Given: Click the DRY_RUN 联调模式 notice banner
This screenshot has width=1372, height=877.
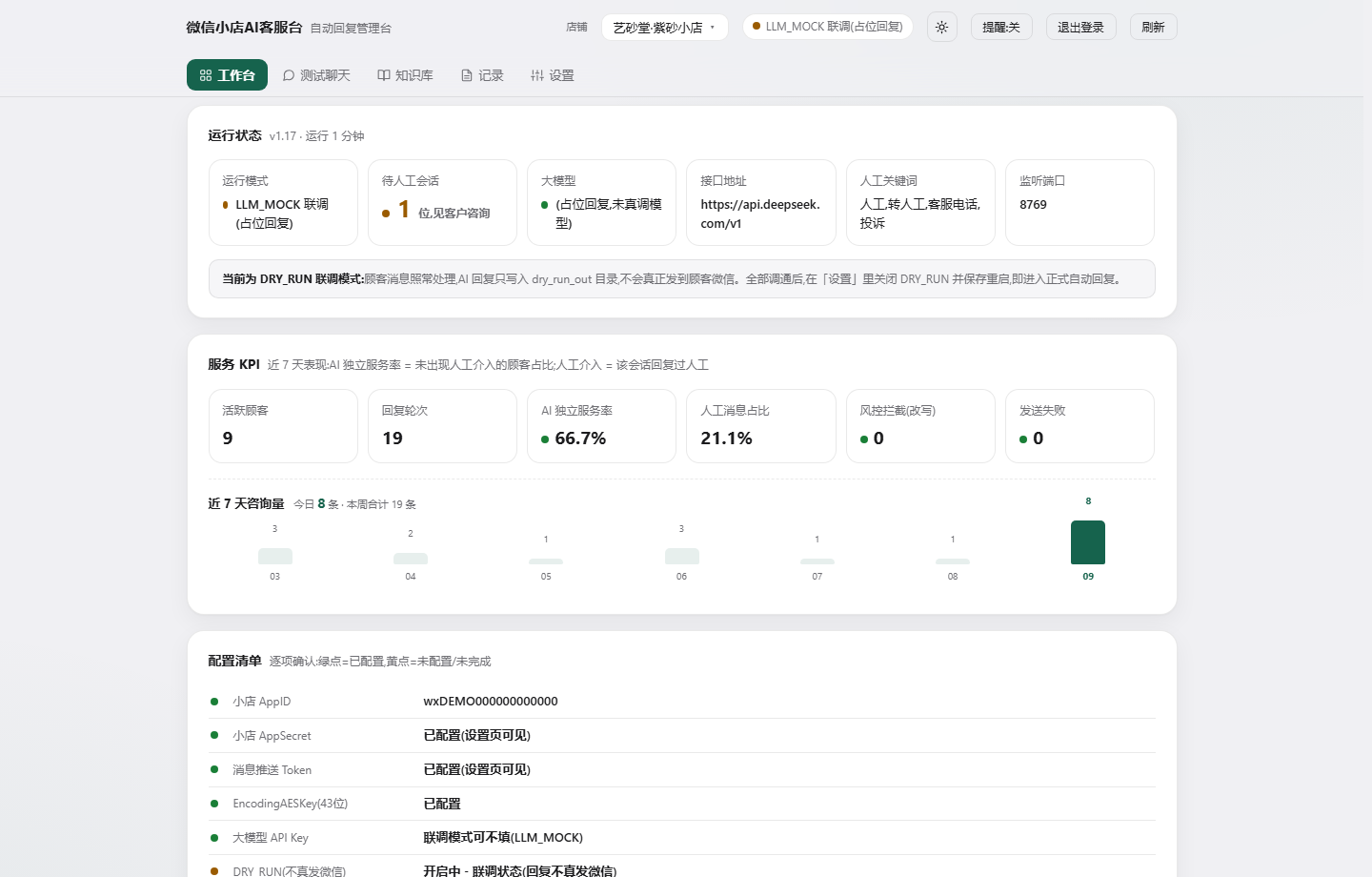Looking at the screenshot, I should tap(682, 279).
